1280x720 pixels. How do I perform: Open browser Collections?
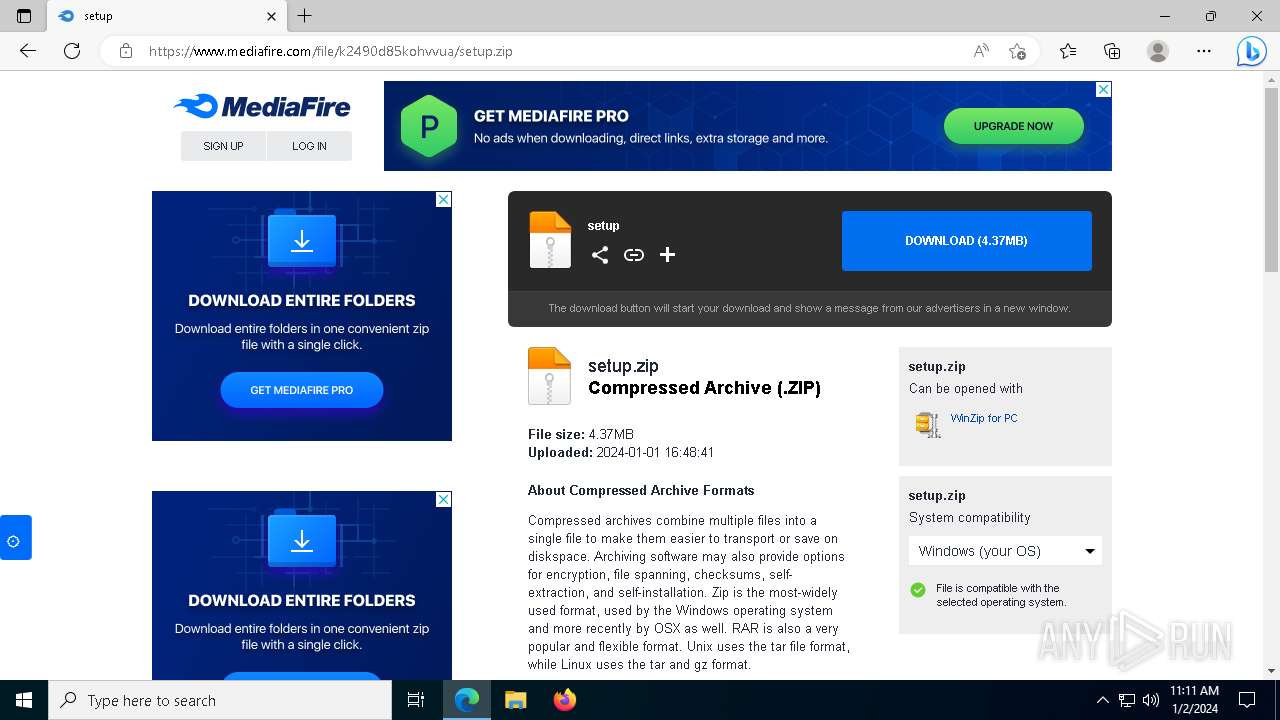[x=1112, y=51]
